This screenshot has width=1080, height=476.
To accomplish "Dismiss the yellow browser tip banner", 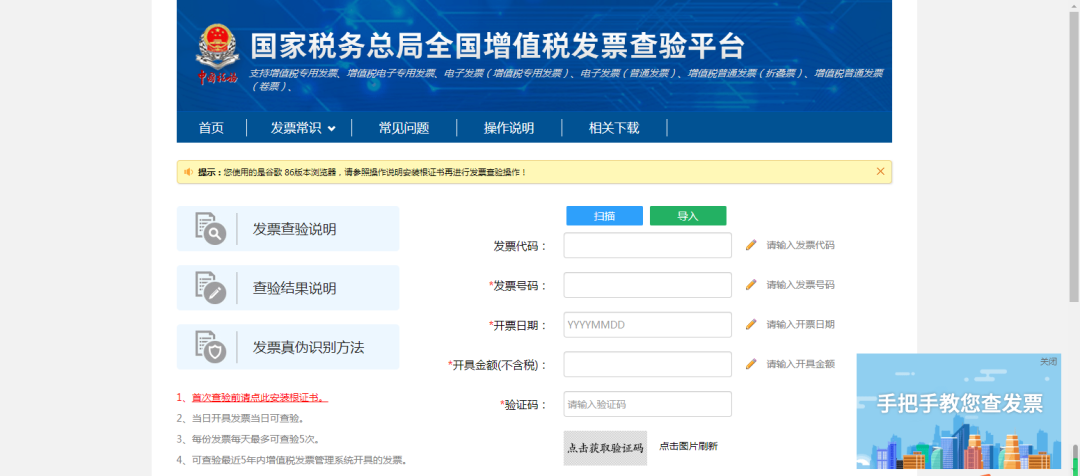I will pos(880,172).
